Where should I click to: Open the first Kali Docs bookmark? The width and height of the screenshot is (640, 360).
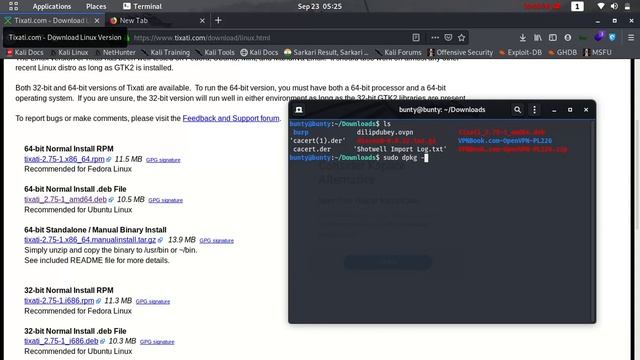[25, 52]
